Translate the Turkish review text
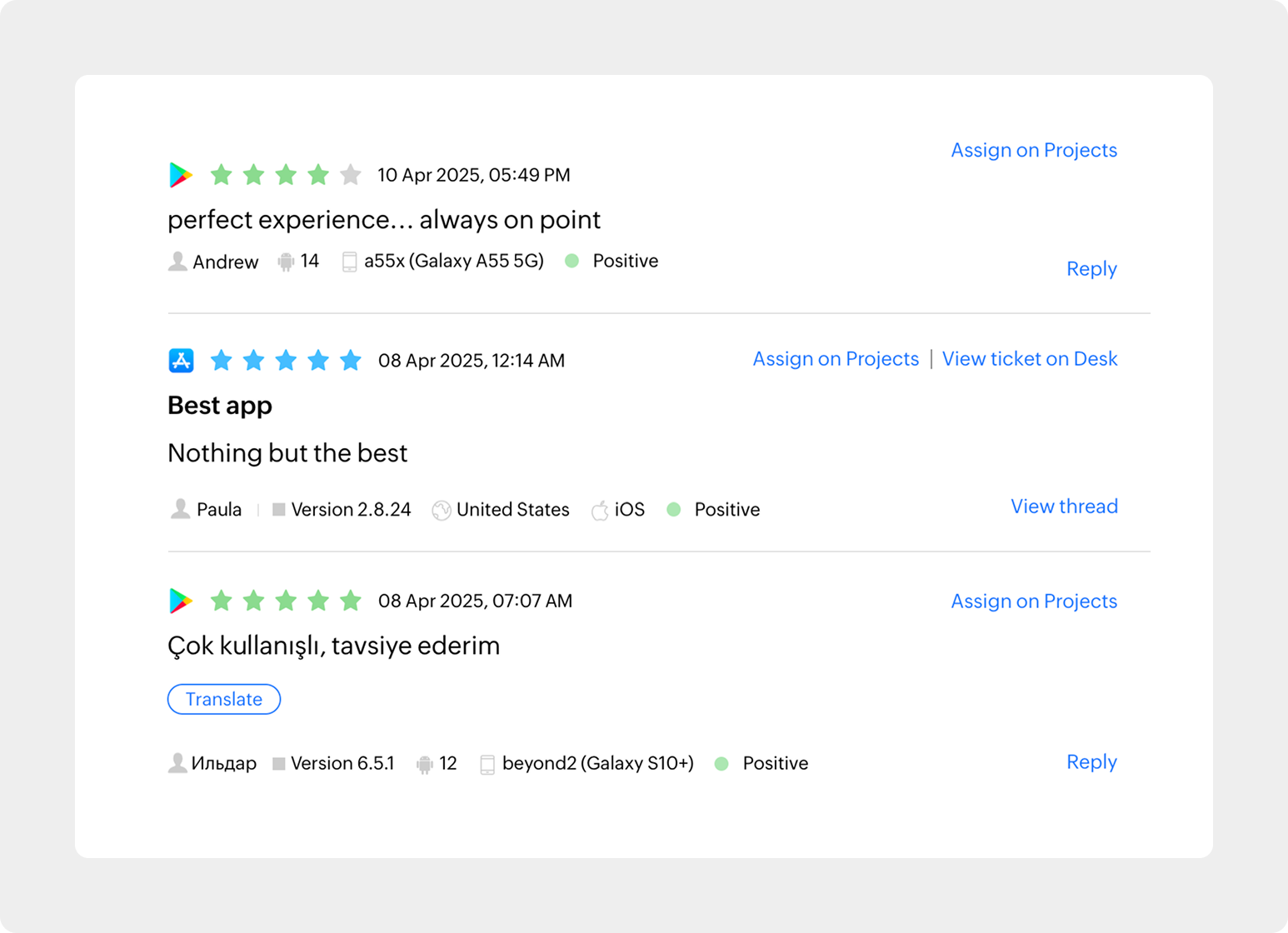This screenshot has height=933, width=1288. coord(224,699)
